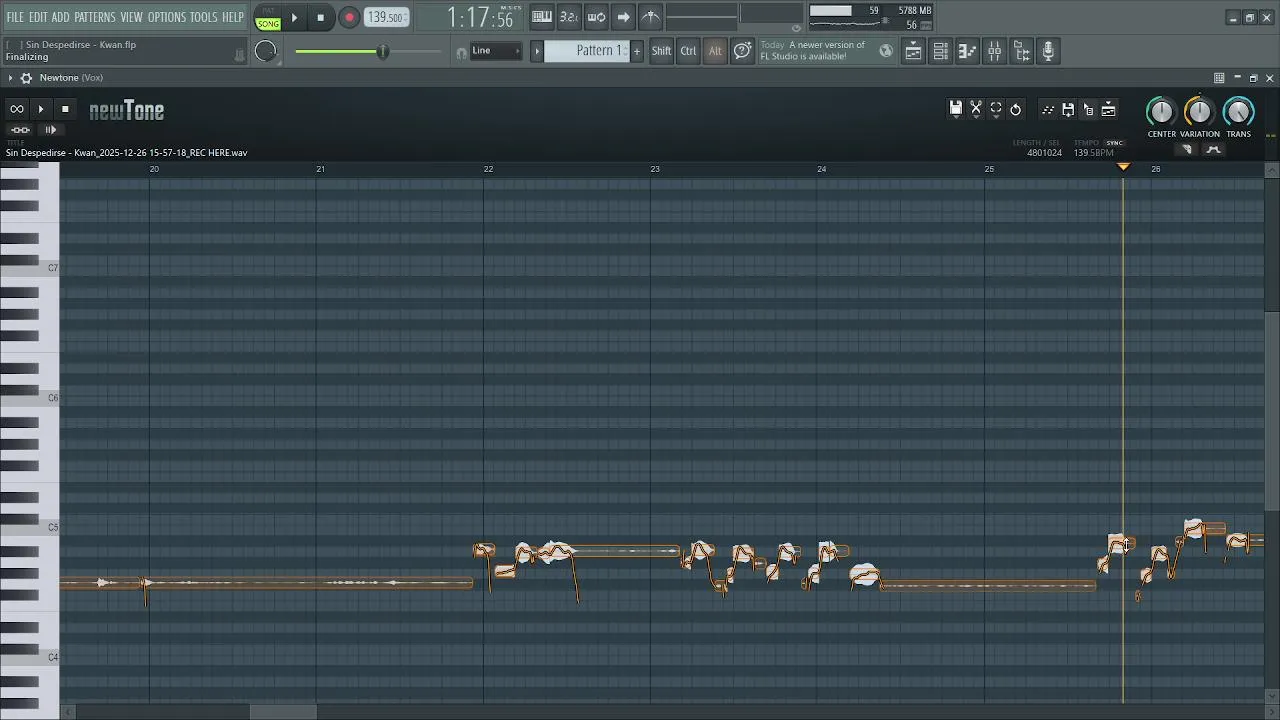Screen dimensions: 1280x720
Task: Click the horizontal scrollbar thumb
Action: point(283,712)
